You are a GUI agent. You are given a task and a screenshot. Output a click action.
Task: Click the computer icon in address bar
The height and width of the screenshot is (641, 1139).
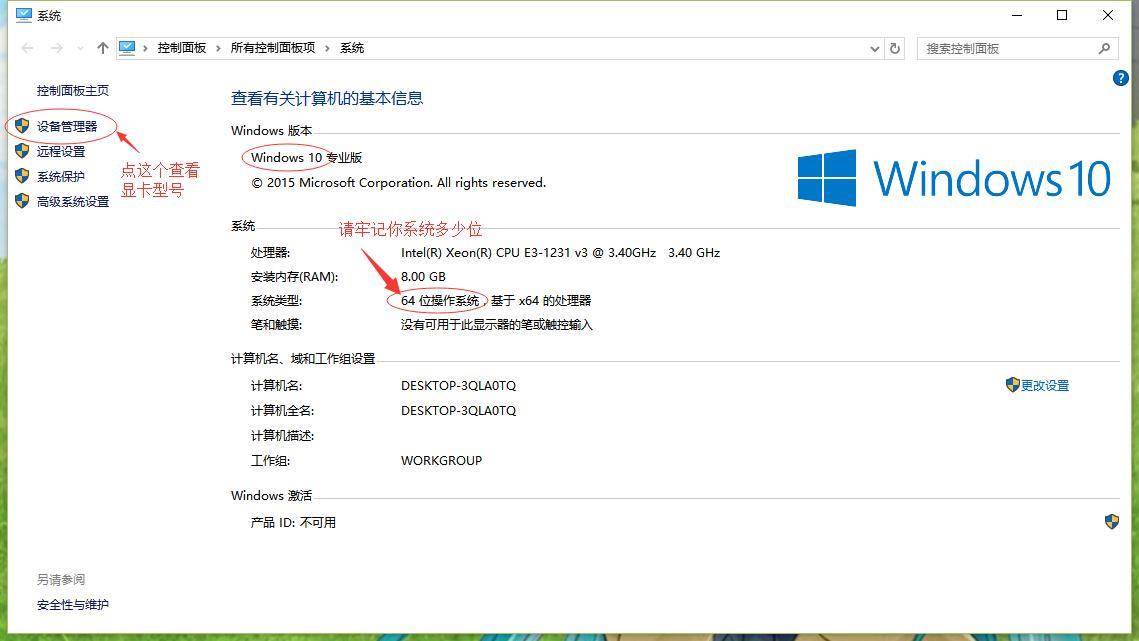(x=128, y=48)
